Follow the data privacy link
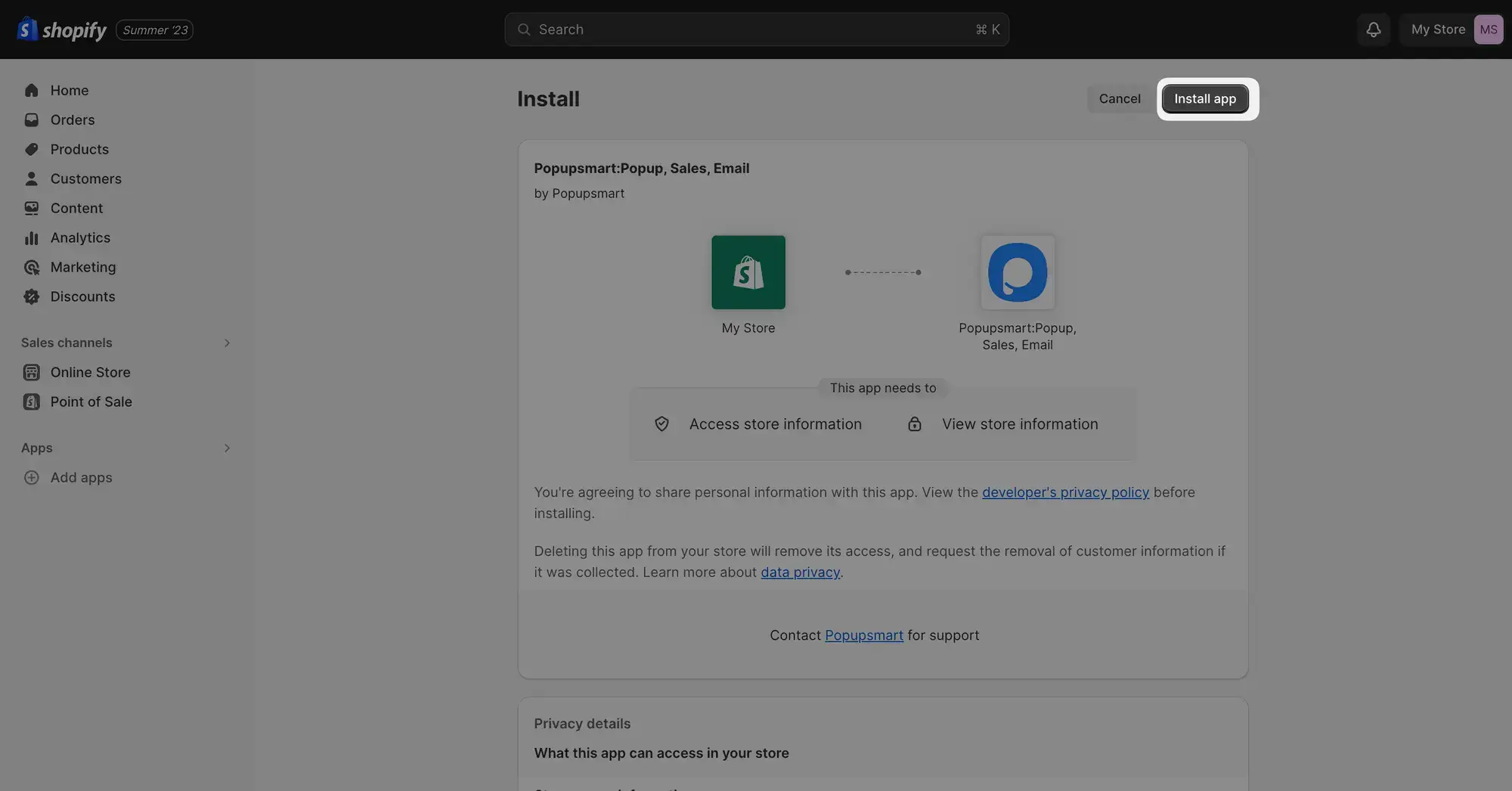Image resolution: width=1512 pixels, height=791 pixels. pyautogui.click(x=800, y=572)
